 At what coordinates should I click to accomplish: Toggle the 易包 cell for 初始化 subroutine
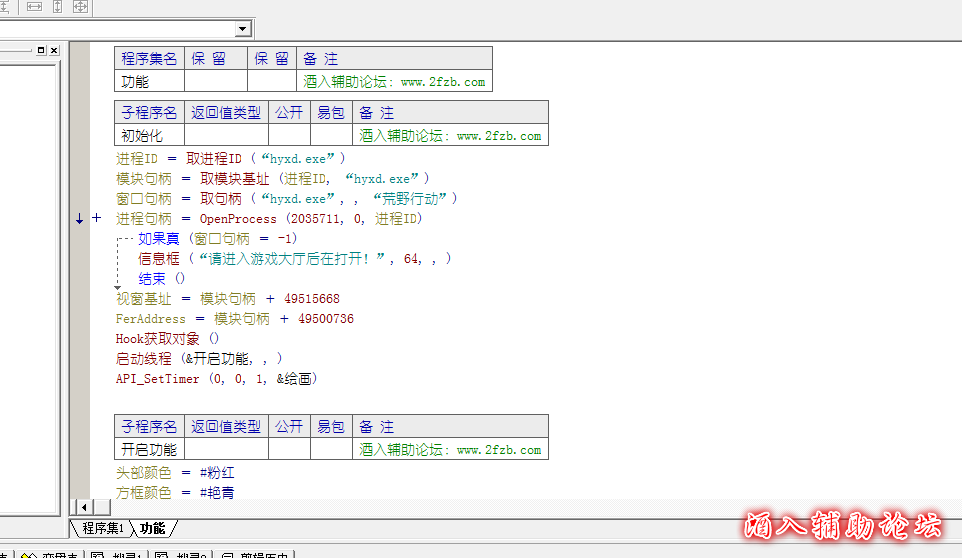point(330,135)
